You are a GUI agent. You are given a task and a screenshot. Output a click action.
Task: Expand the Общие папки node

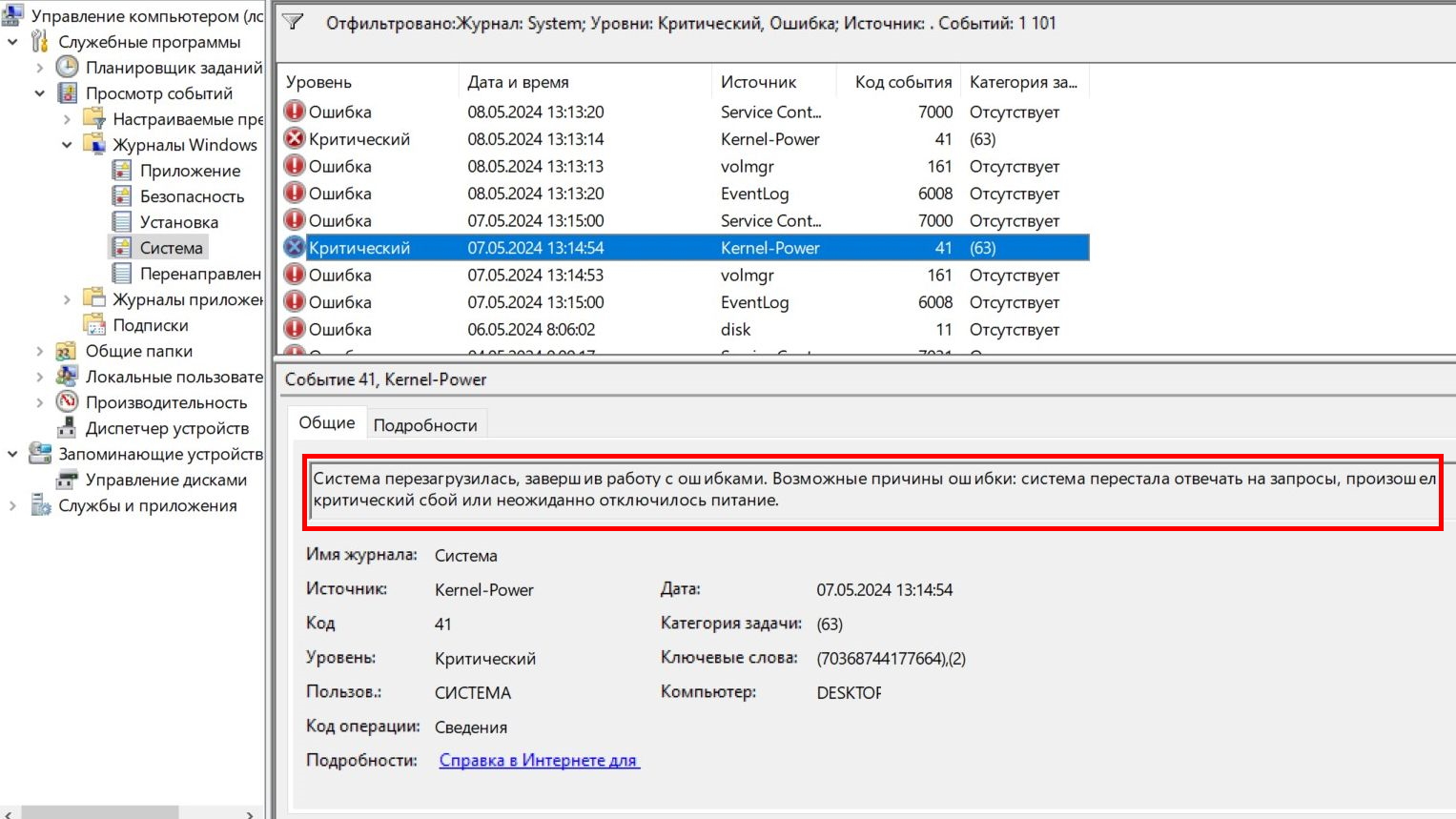(39, 351)
